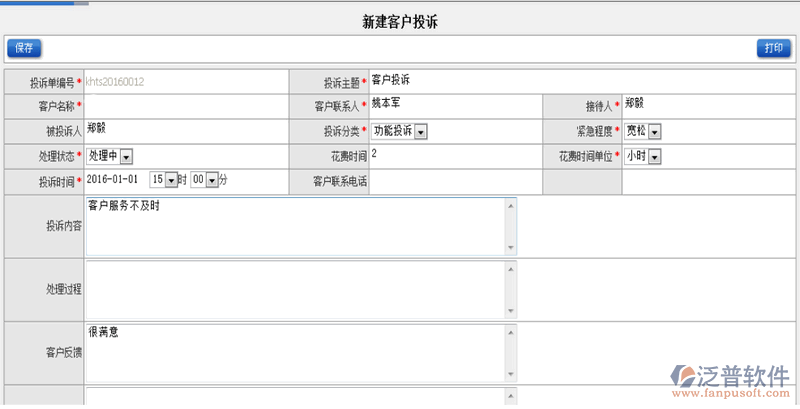Click the empty 处理过程 text area
Viewport: 800px width, 409px height.
coord(301,290)
